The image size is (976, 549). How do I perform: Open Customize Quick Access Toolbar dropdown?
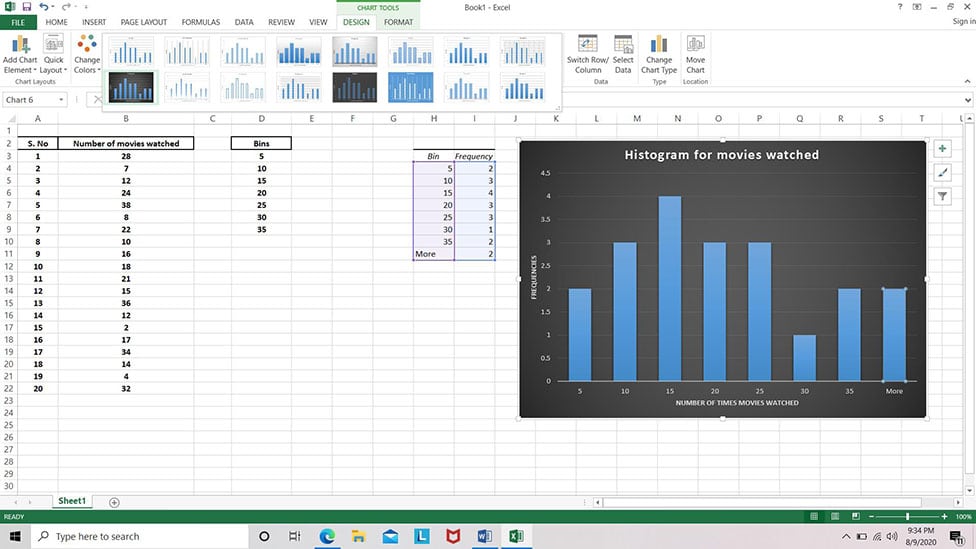85,7
